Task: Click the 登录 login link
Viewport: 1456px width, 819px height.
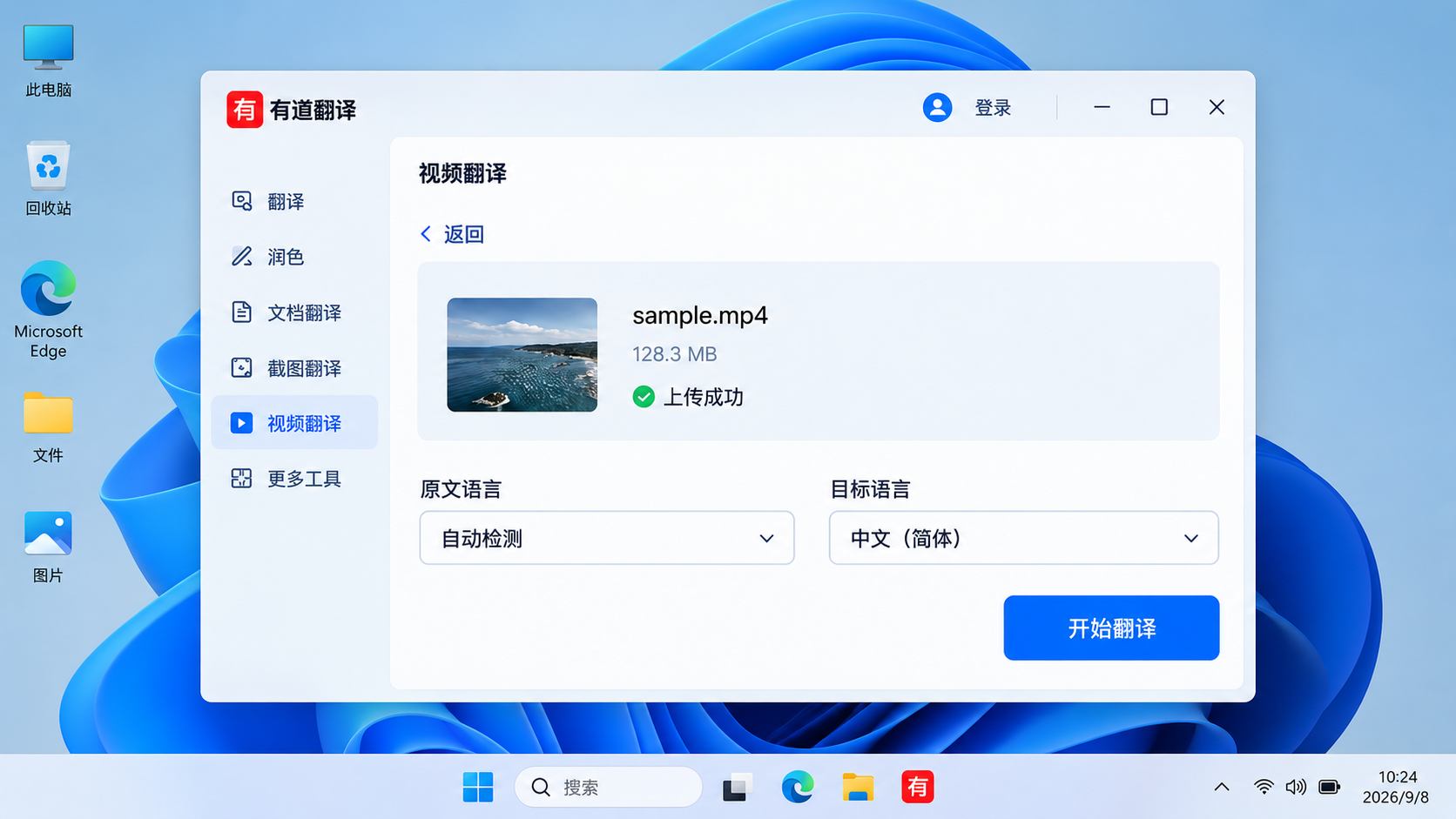Action: [993, 108]
